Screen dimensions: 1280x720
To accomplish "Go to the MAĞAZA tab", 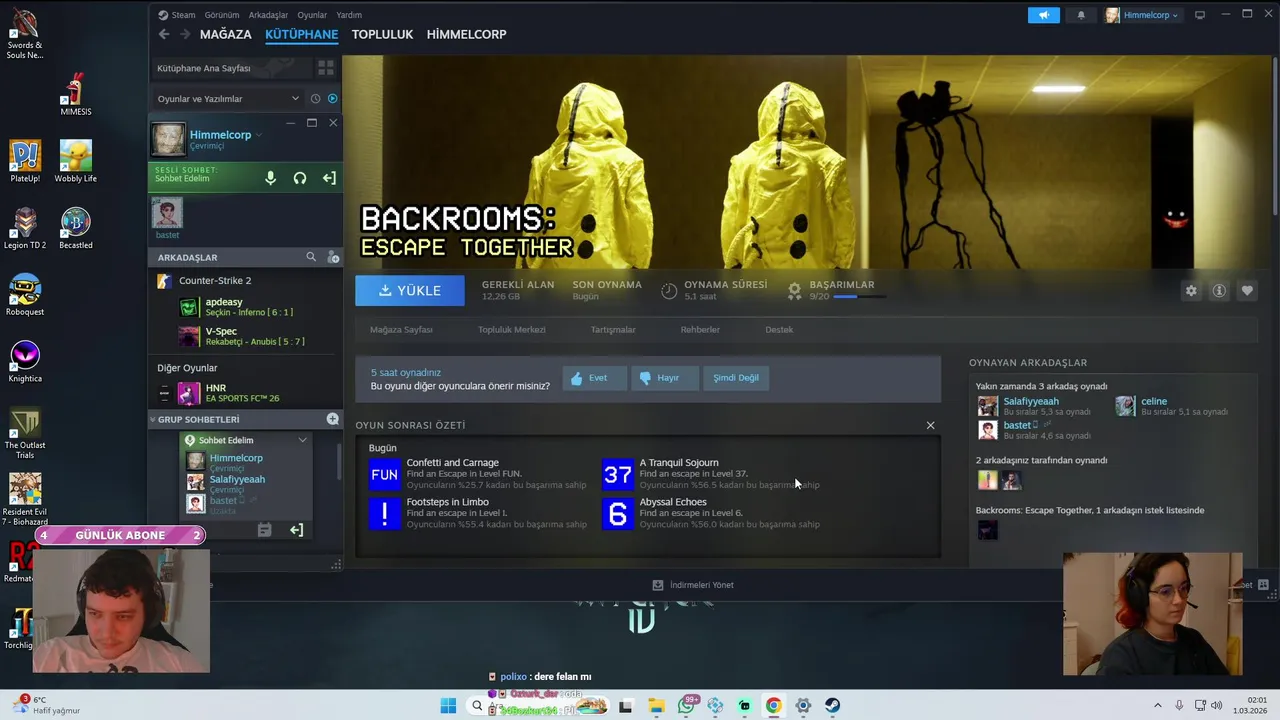I will point(226,34).
